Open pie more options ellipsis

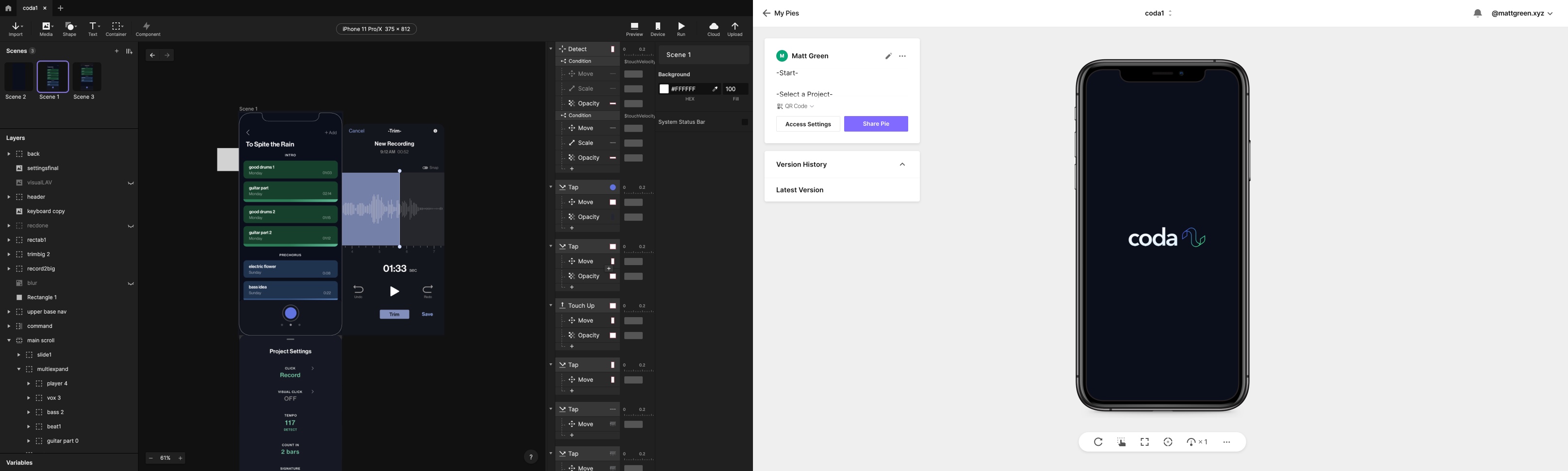[903, 56]
